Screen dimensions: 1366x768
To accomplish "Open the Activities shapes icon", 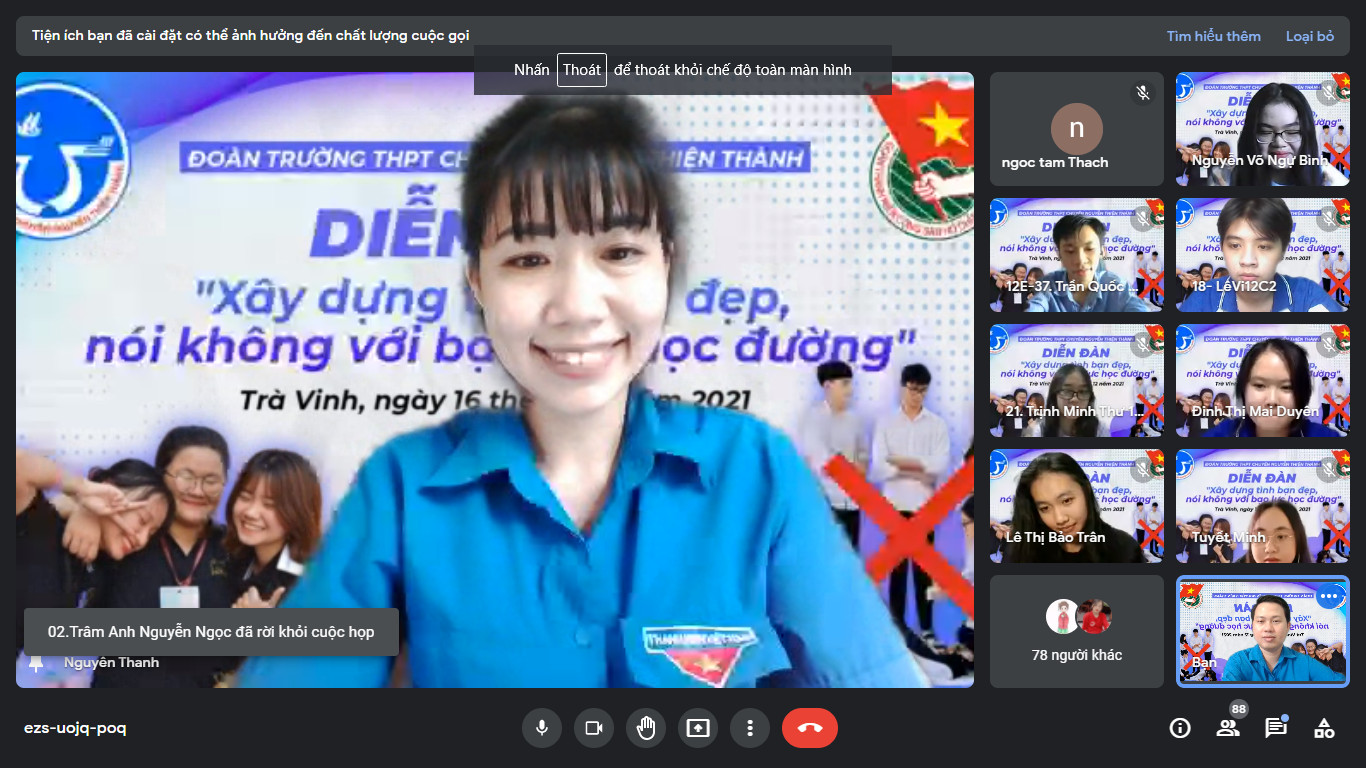I will (x=1324, y=728).
